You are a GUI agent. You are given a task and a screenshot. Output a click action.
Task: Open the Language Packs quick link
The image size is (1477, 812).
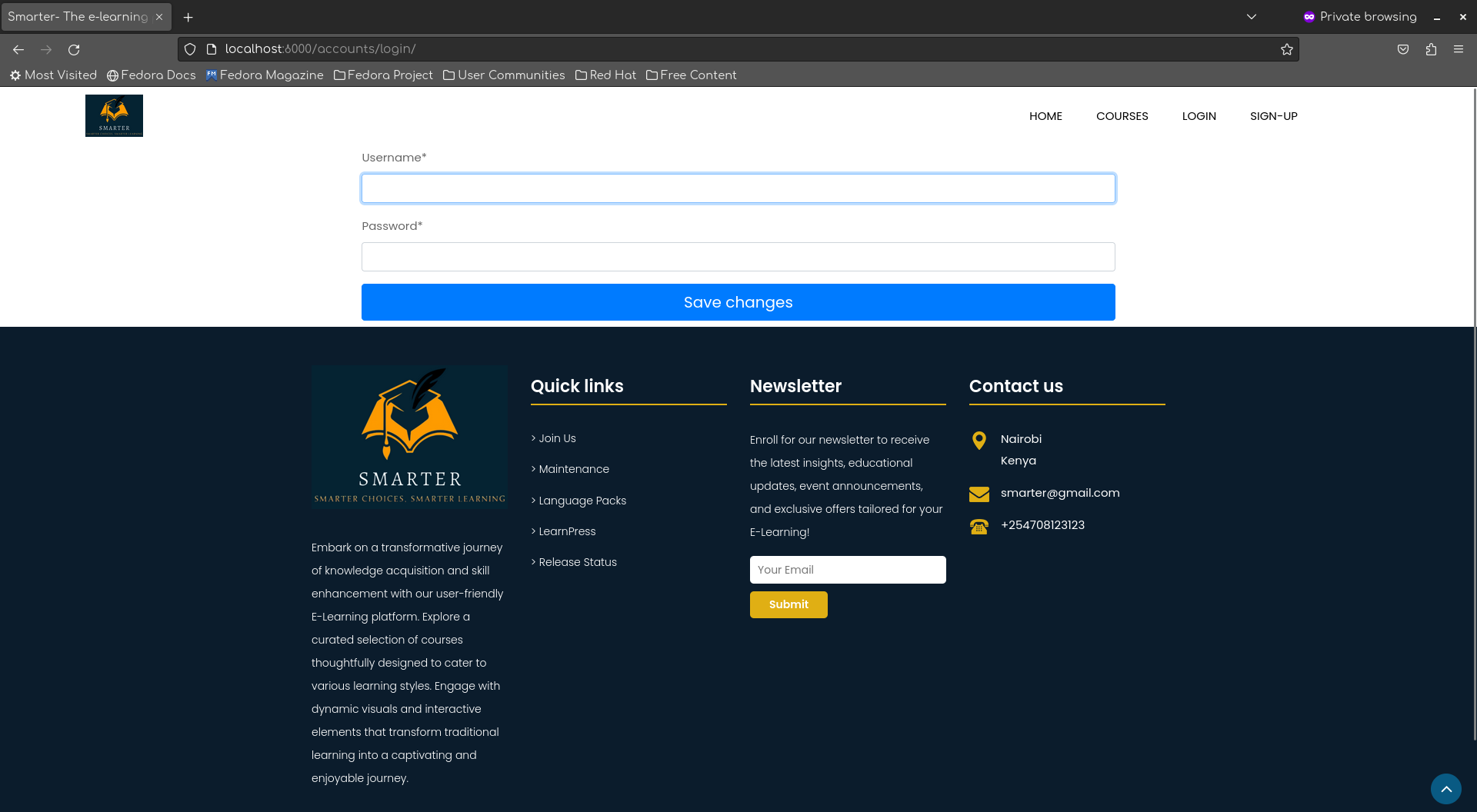coord(582,501)
